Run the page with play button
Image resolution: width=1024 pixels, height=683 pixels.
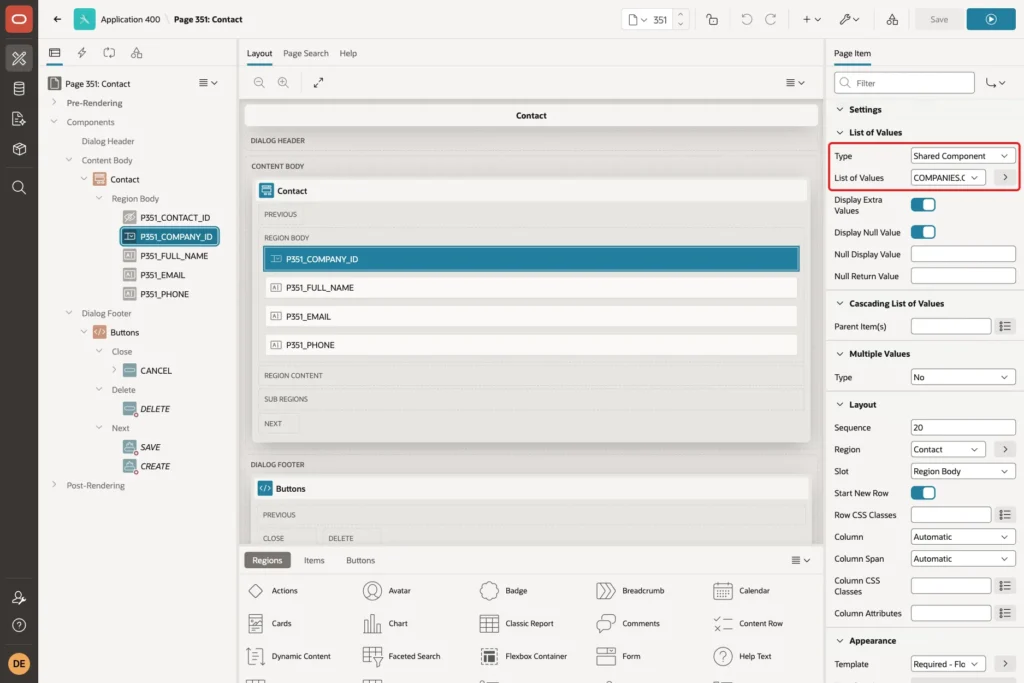(x=991, y=20)
